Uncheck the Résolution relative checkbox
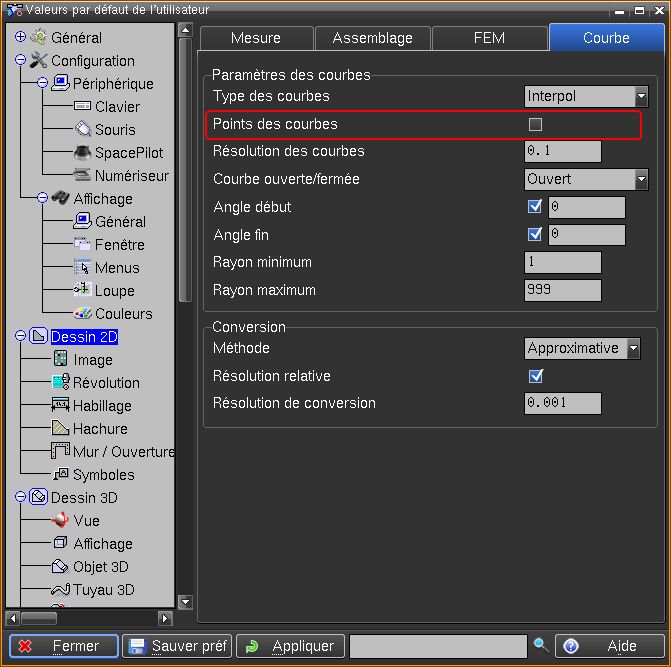671x667 pixels. [535, 376]
